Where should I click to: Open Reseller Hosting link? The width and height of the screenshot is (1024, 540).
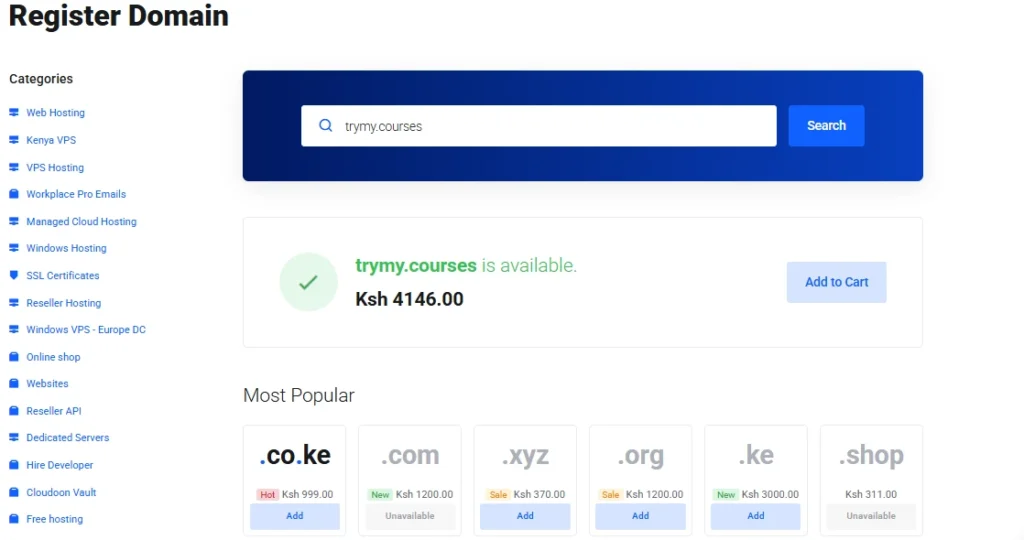tap(63, 303)
